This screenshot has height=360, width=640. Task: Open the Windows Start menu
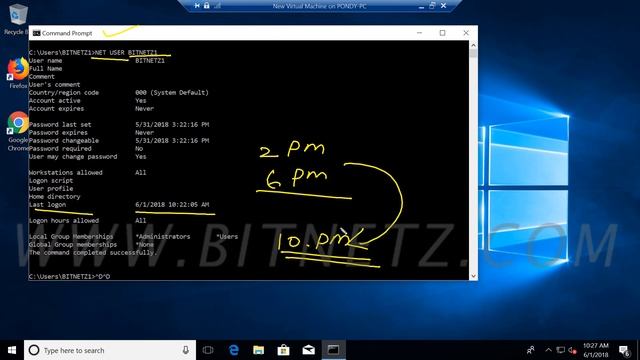(x=12, y=350)
